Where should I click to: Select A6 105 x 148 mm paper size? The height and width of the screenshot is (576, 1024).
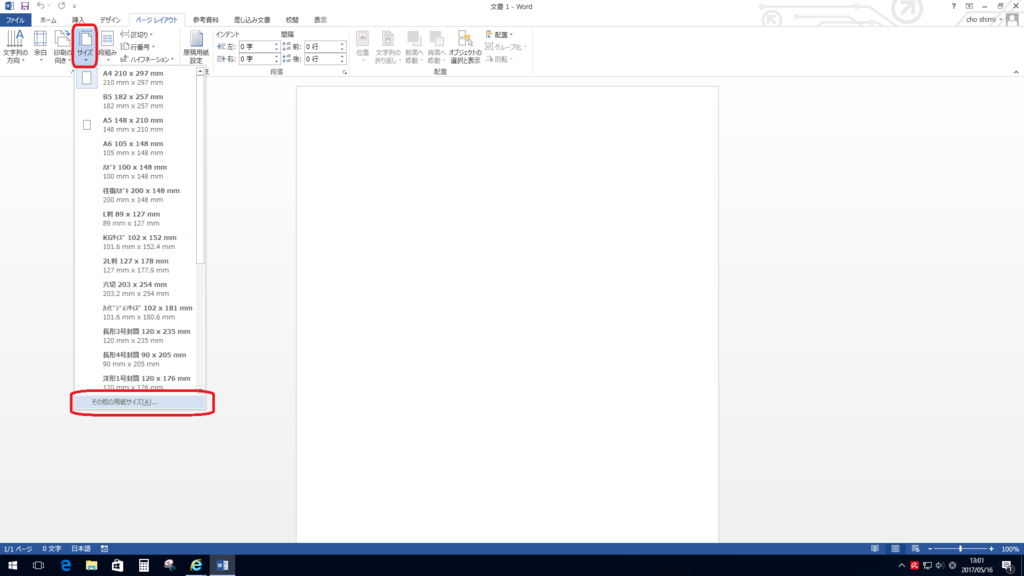click(x=135, y=148)
